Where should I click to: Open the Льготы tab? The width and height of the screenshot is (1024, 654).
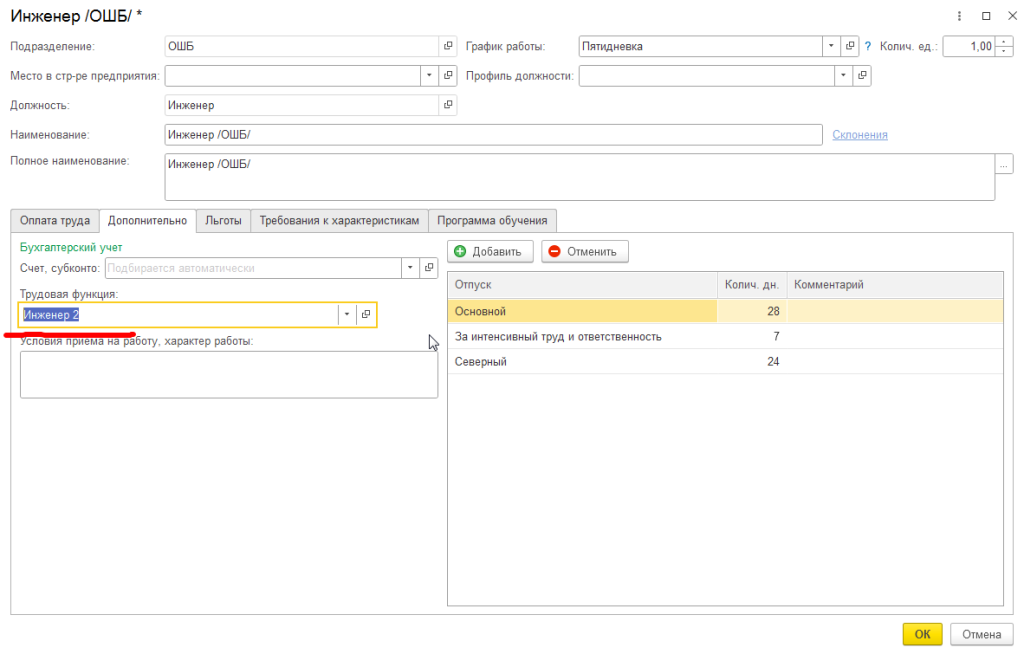[x=222, y=221]
